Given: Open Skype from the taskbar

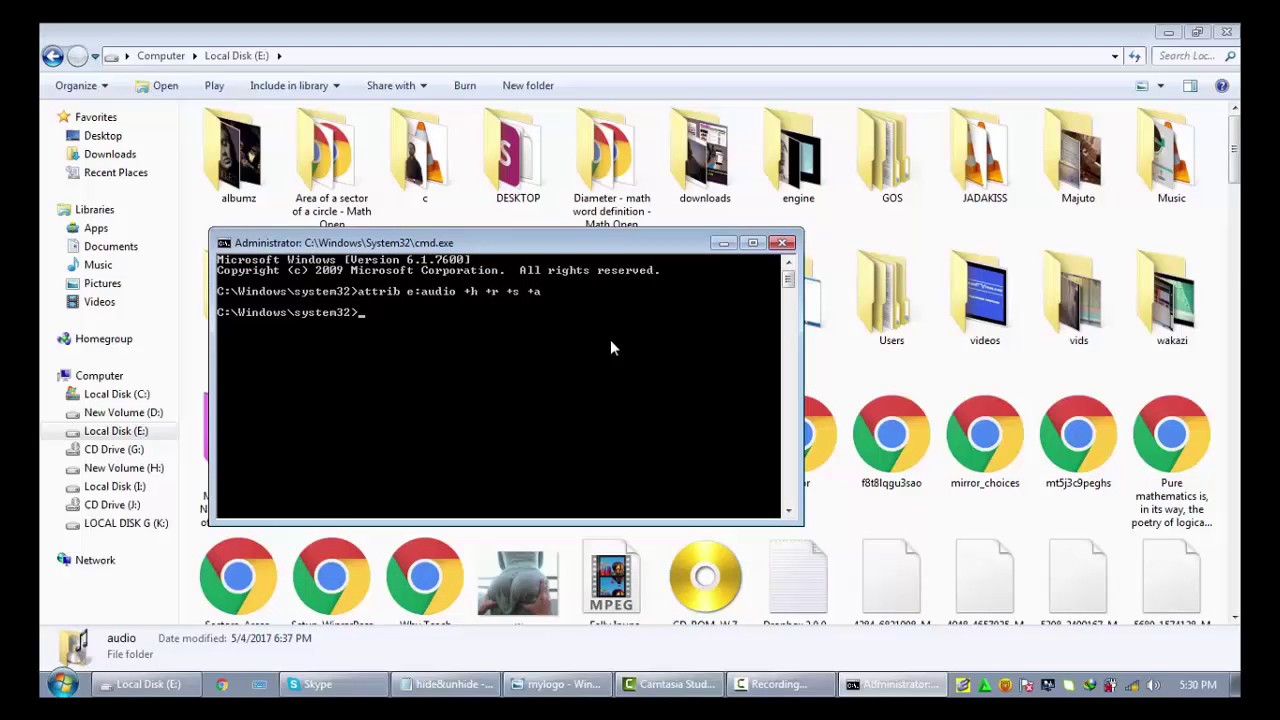Looking at the screenshot, I should point(332,684).
